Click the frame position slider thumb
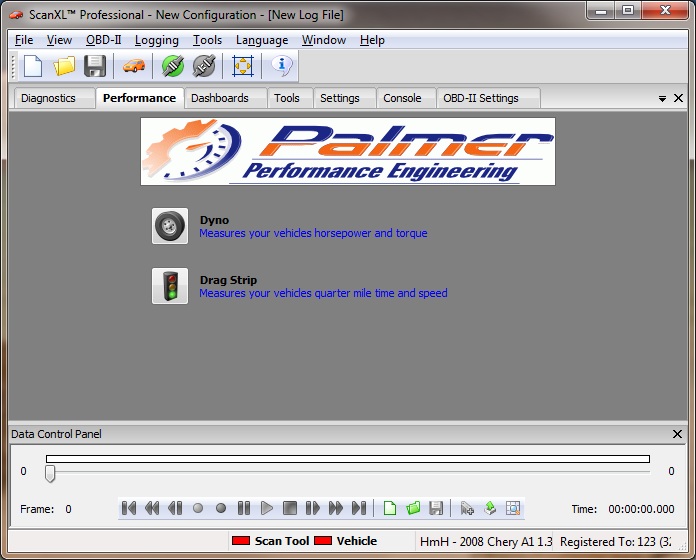The height and width of the screenshot is (560, 696). (50, 473)
